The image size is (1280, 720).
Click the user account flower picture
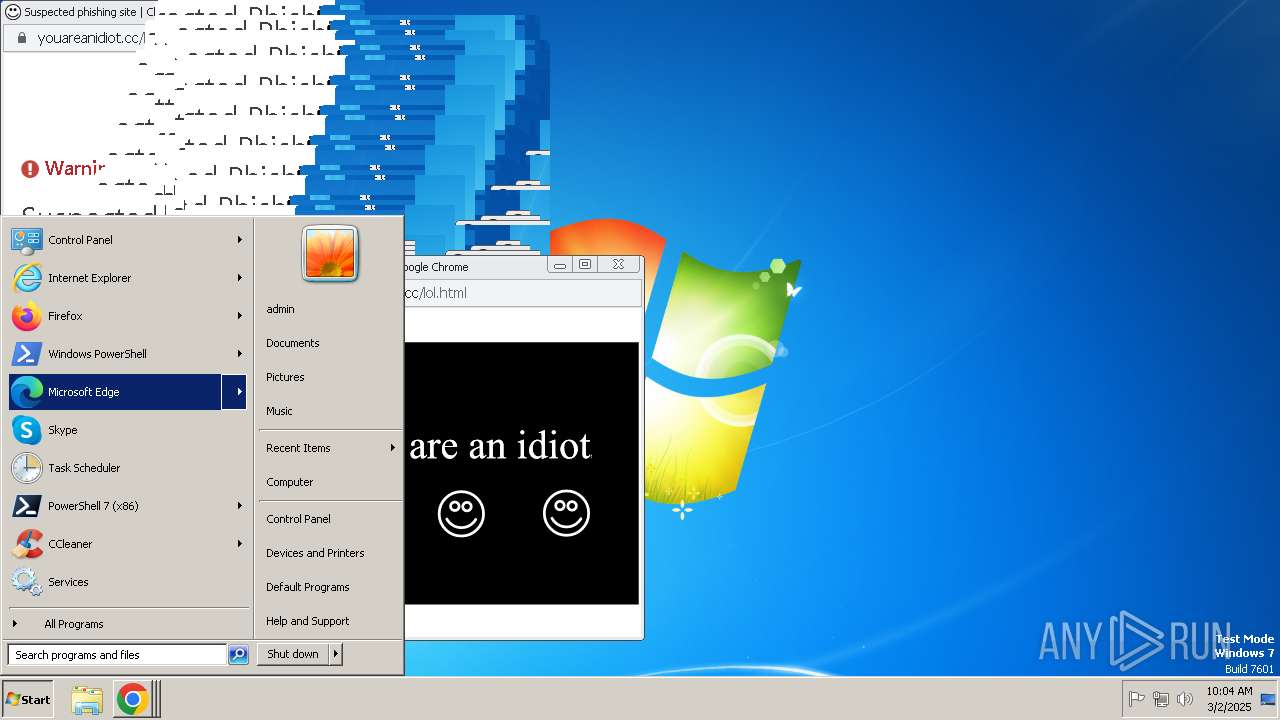tap(330, 253)
